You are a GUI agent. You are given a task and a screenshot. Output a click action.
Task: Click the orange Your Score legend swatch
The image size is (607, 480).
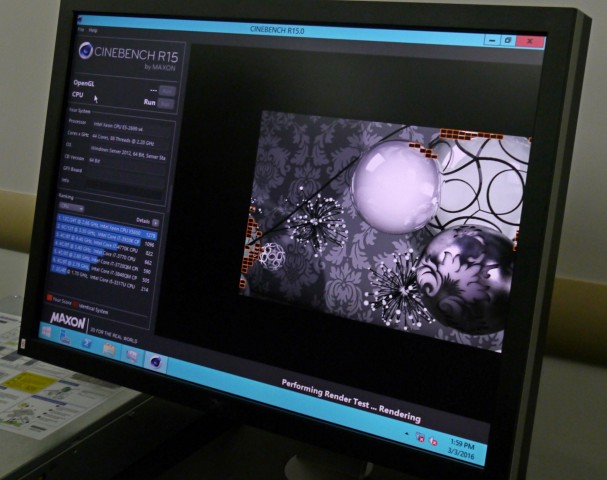coord(50,298)
